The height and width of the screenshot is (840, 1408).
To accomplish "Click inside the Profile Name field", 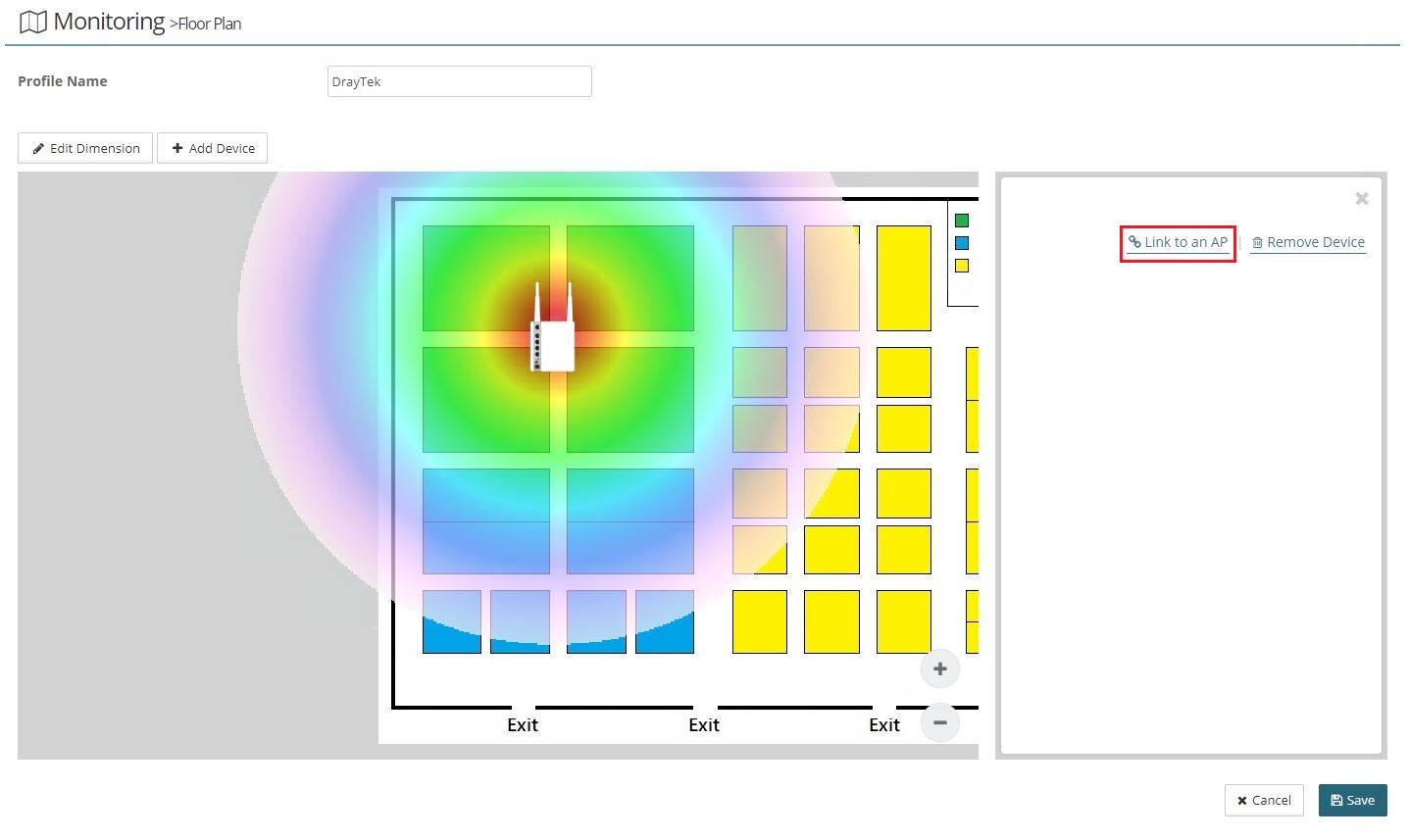I will 459,81.
